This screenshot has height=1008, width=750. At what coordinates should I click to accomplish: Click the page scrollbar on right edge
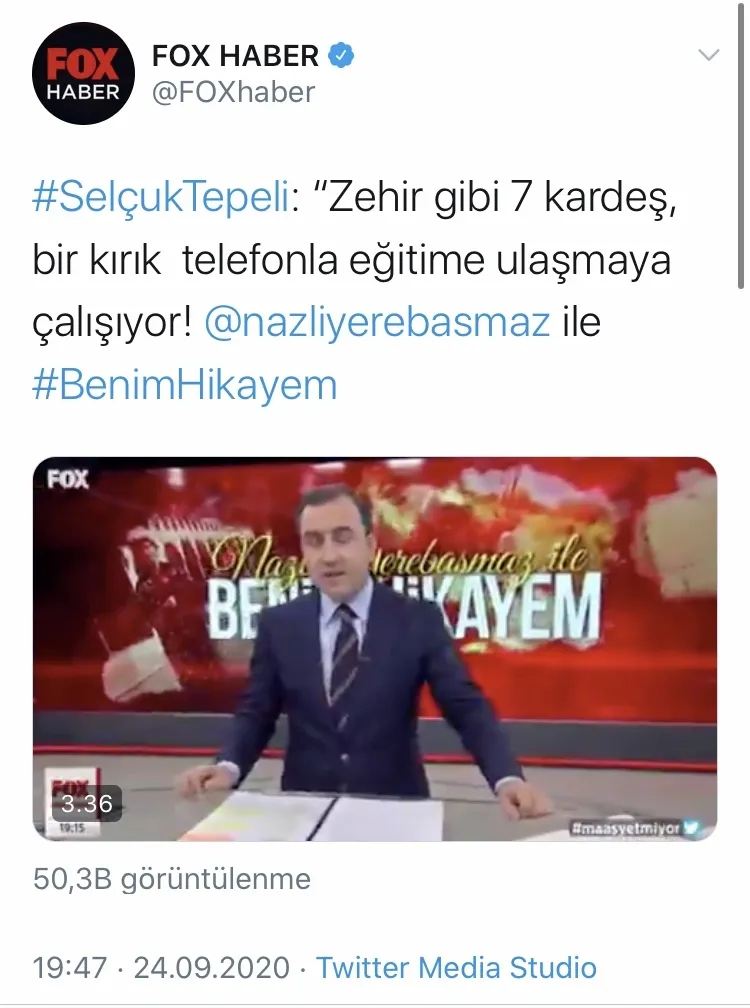[744, 145]
